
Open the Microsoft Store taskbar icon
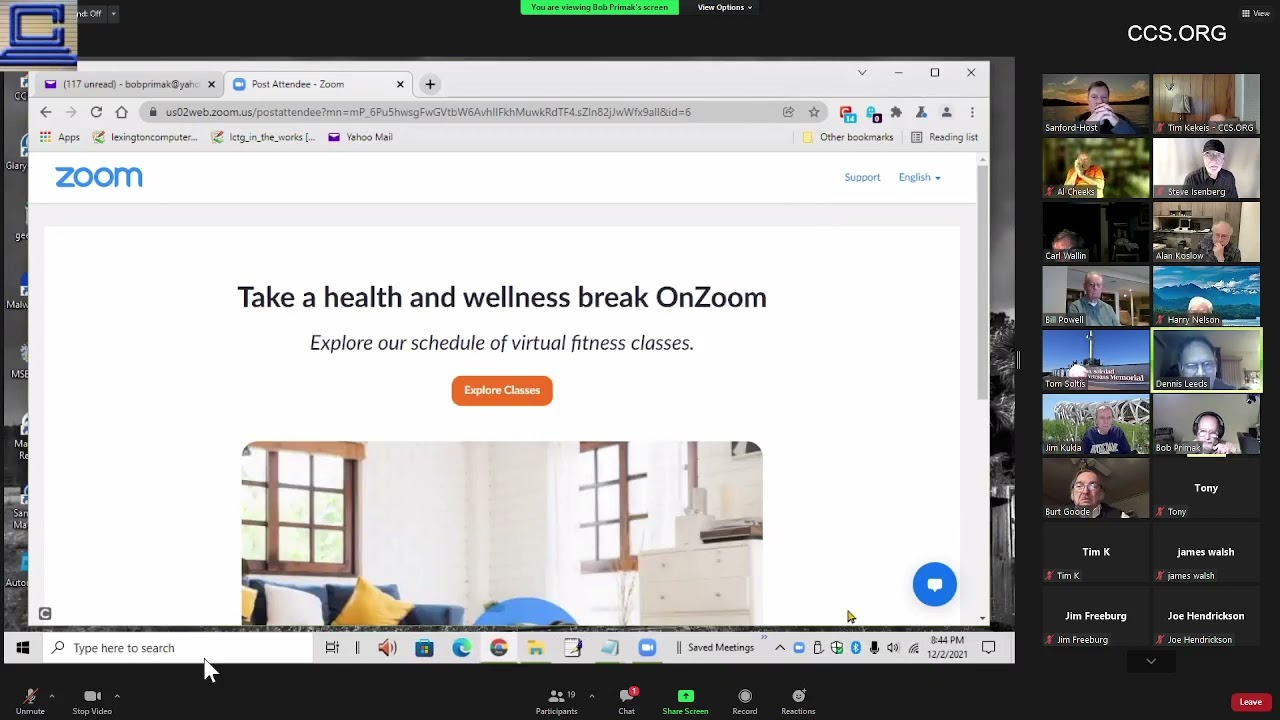424,648
